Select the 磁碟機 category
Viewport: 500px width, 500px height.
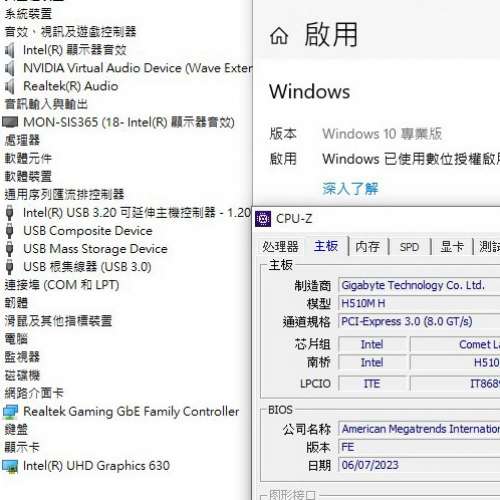(x=22, y=375)
